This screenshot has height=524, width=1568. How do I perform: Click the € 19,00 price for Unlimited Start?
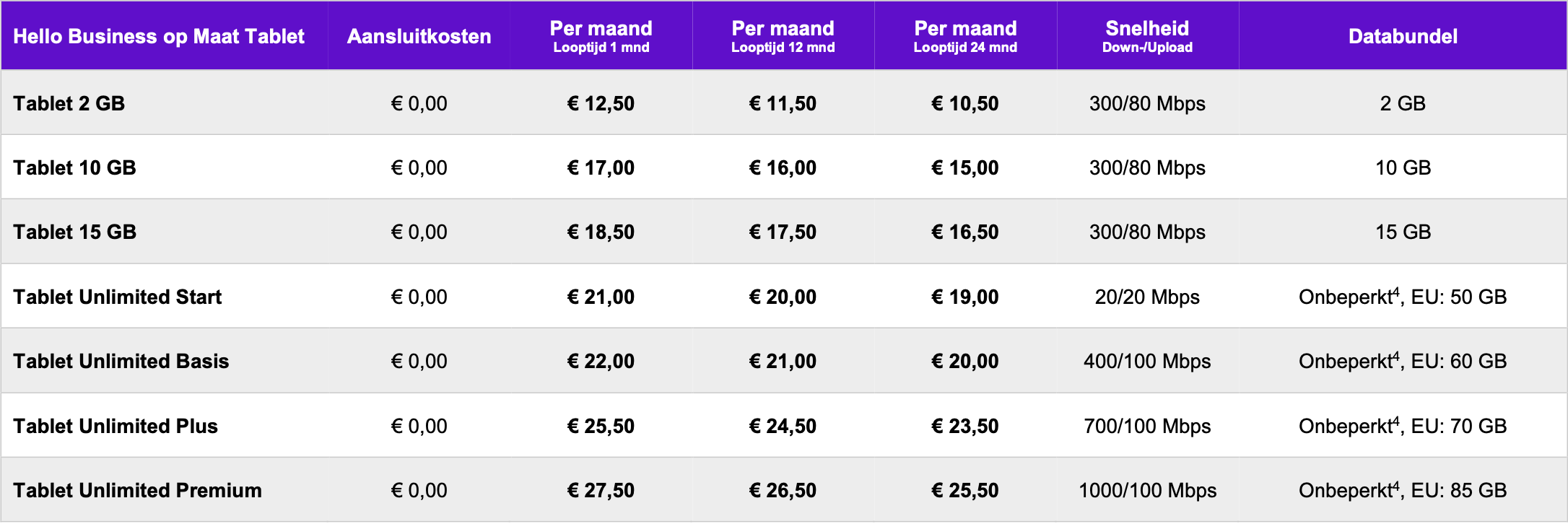pos(965,297)
